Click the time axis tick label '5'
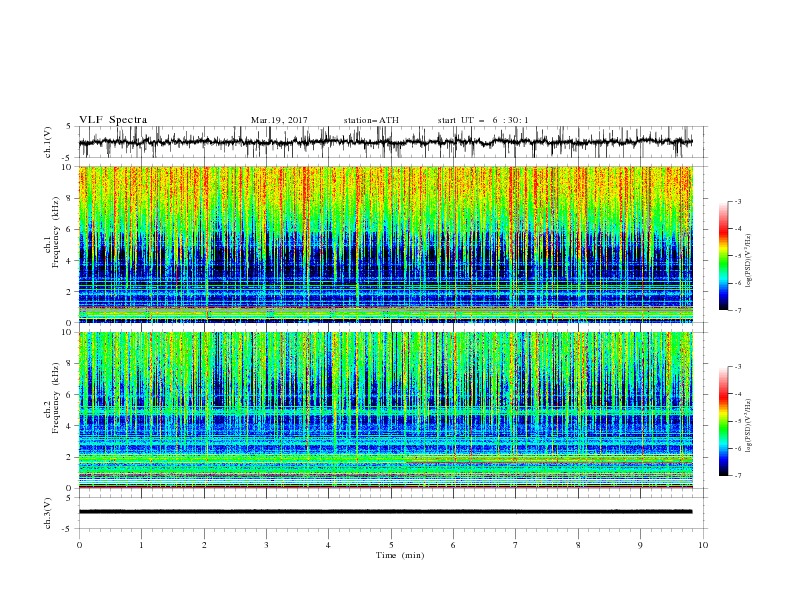Image resolution: width=792 pixels, height=612 pixels. point(391,545)
